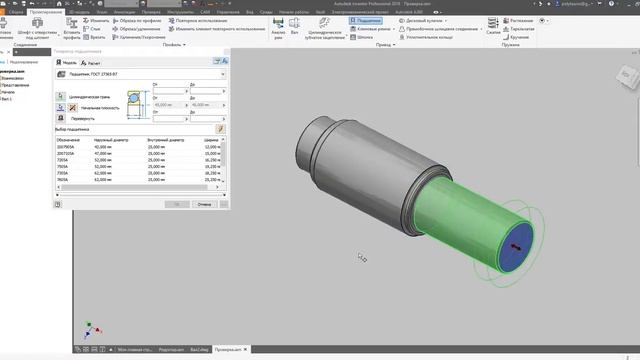Click the bearing table horizontal scrollbar

pos(134,187)
